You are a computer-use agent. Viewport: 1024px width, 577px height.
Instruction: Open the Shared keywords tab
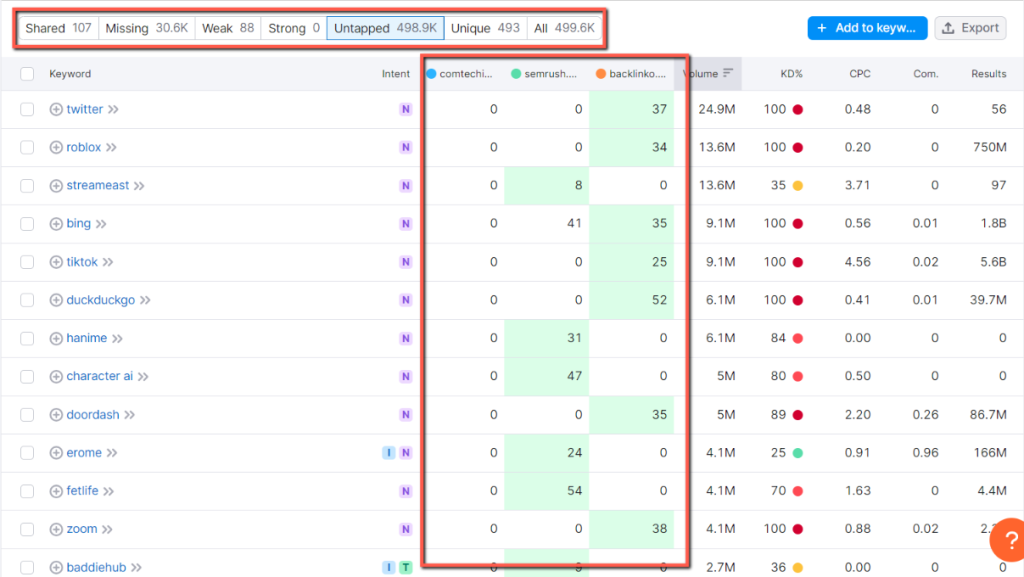tap(57, 28)
